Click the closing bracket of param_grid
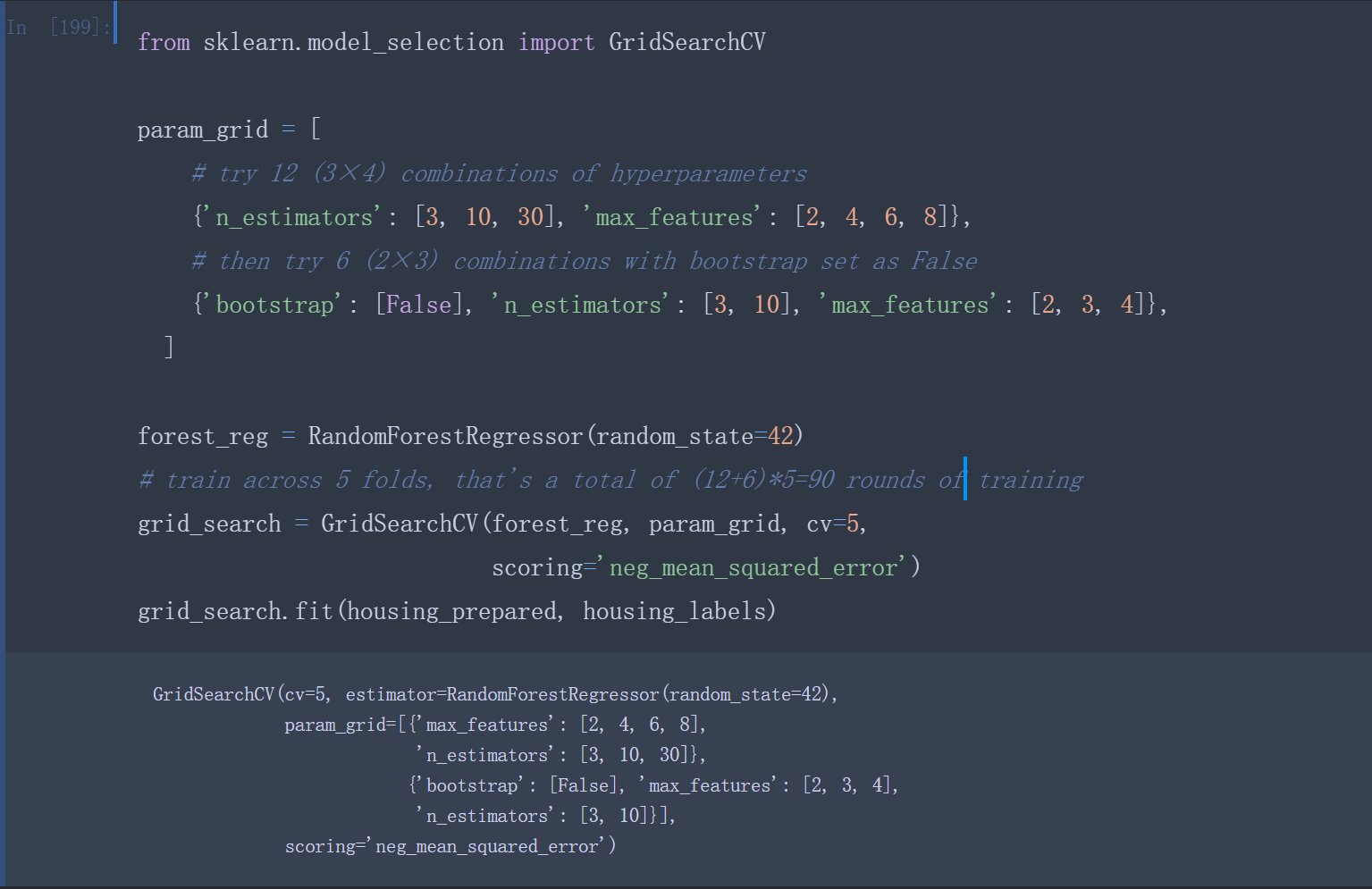1372x889 pixels. click(x=168, y=347)
